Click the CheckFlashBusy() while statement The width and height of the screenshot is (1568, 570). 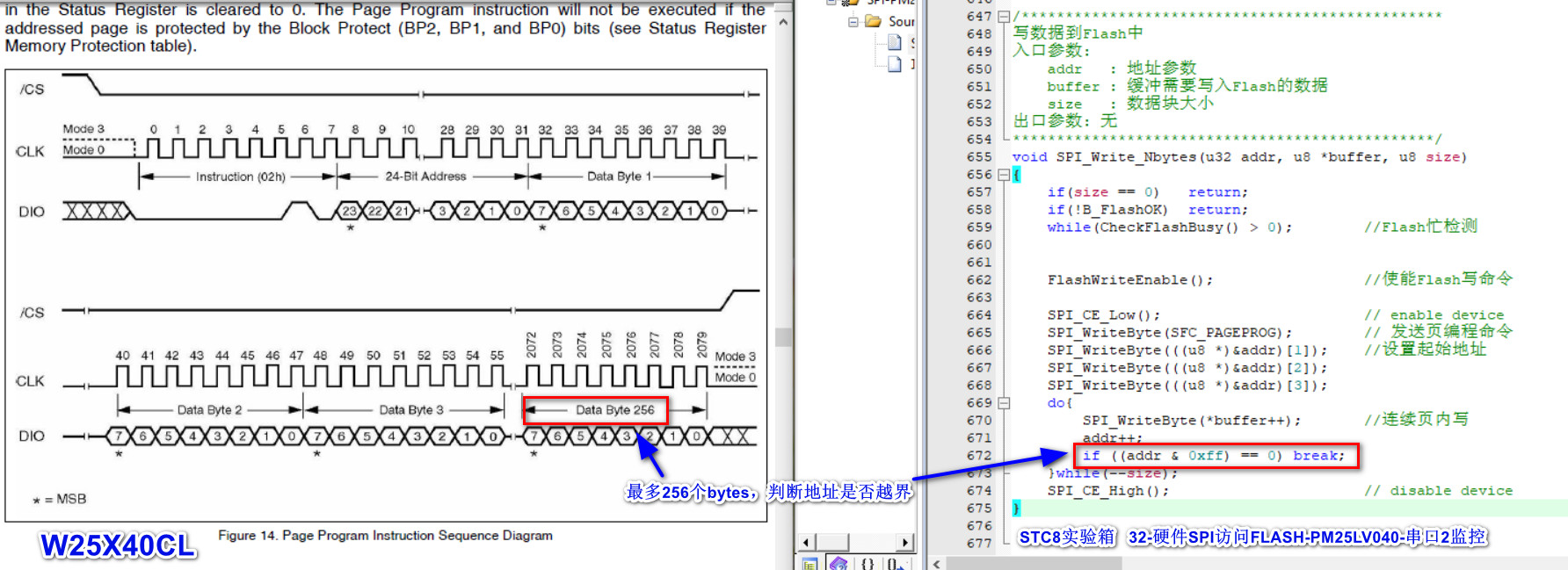(1170, 227)
